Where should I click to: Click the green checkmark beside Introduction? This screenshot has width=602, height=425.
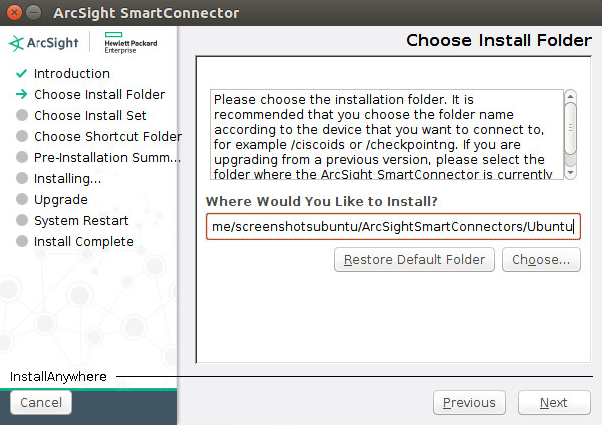(21, 74)
